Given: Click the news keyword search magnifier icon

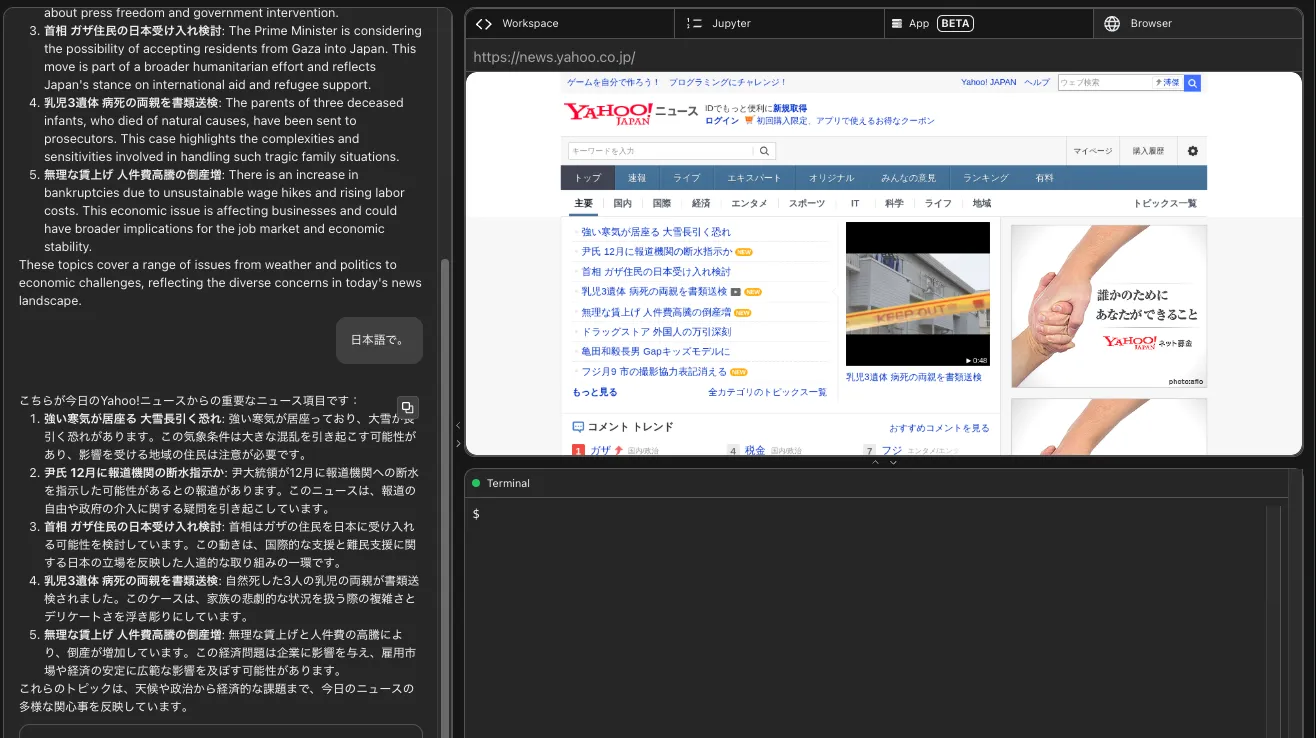Looking at the screenshot, I should point(764,151).
